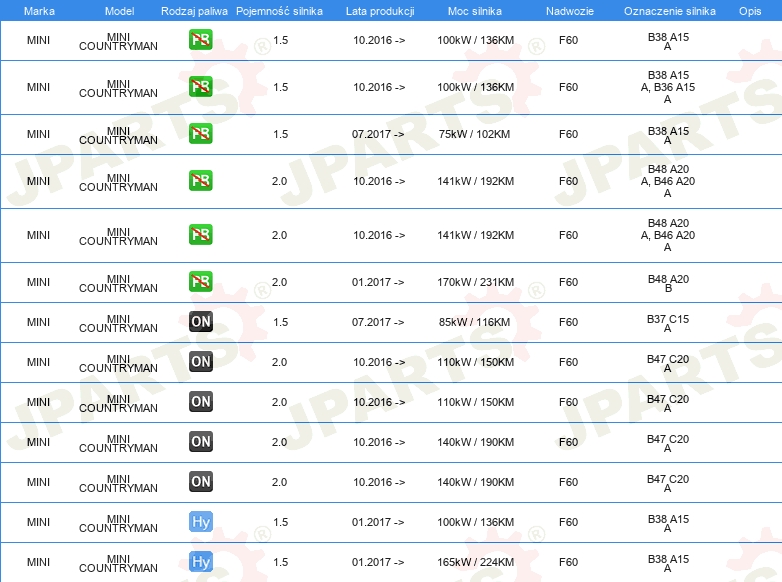
Task: Click the Moc silnika column header
Action: coord(475,11)
